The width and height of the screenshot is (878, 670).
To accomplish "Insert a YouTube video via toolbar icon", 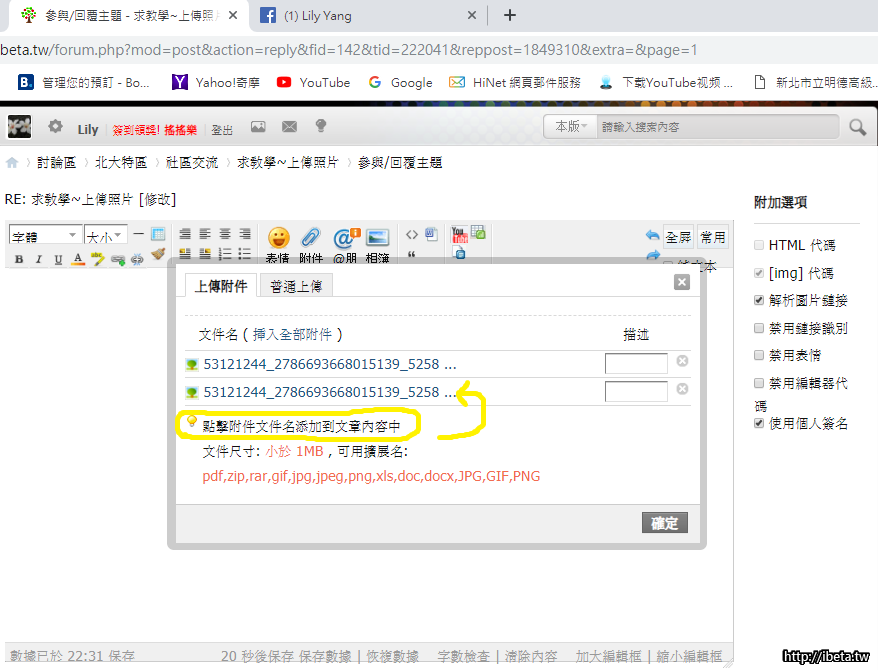I will coord(459,235).
